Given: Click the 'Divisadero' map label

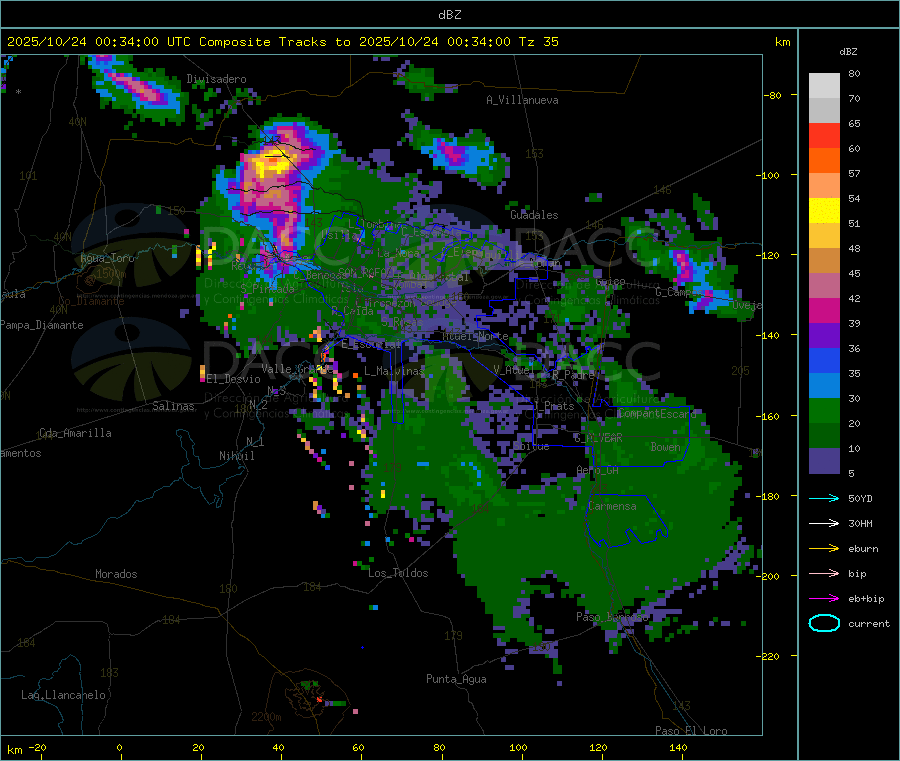Looking at the screenshot, I should click(216, 79).
